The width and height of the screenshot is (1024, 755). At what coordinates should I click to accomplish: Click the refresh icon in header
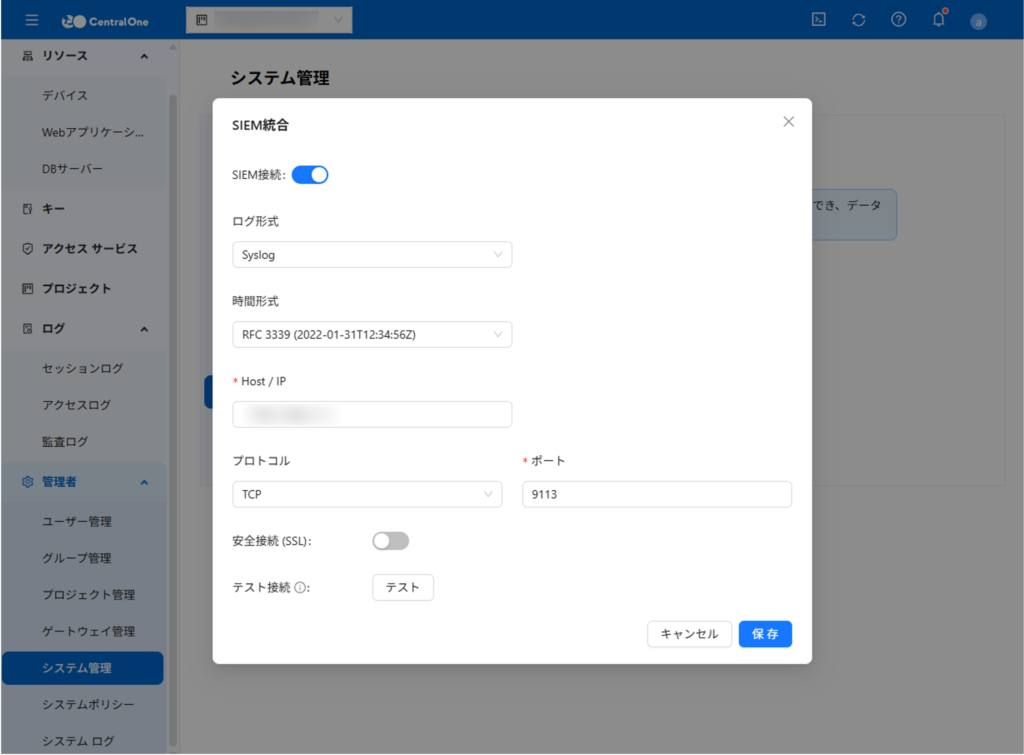[x=858, y=20]
